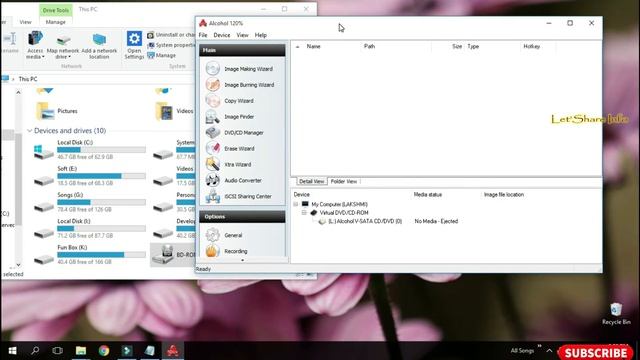Select Soft (E:) drive
Image resolution: width=640 pixels, height=360 pixels.
pos(90,176)
